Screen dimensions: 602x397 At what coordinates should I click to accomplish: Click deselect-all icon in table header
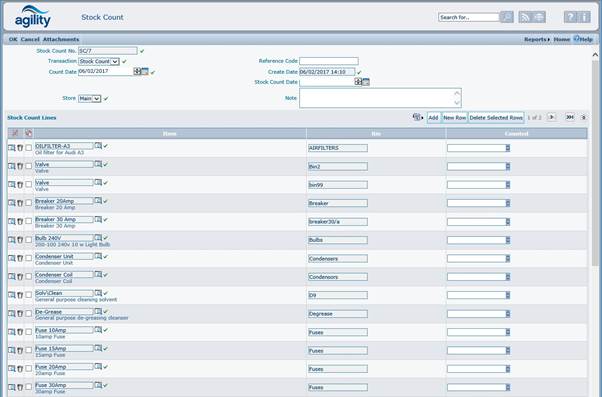coord(15,133)
